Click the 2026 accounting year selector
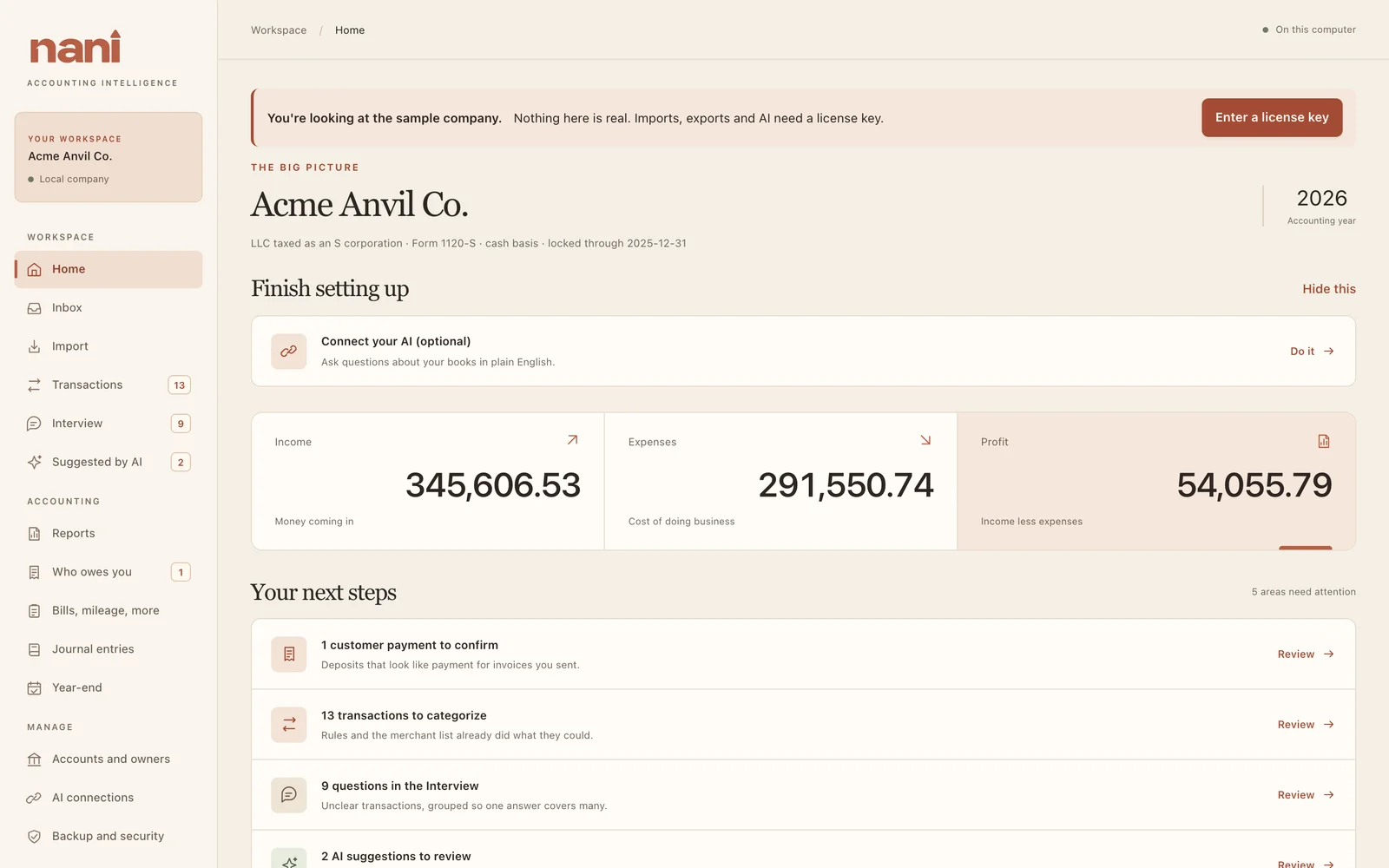The height and width of the screenshot is (868, 1389). (1321, 207)
